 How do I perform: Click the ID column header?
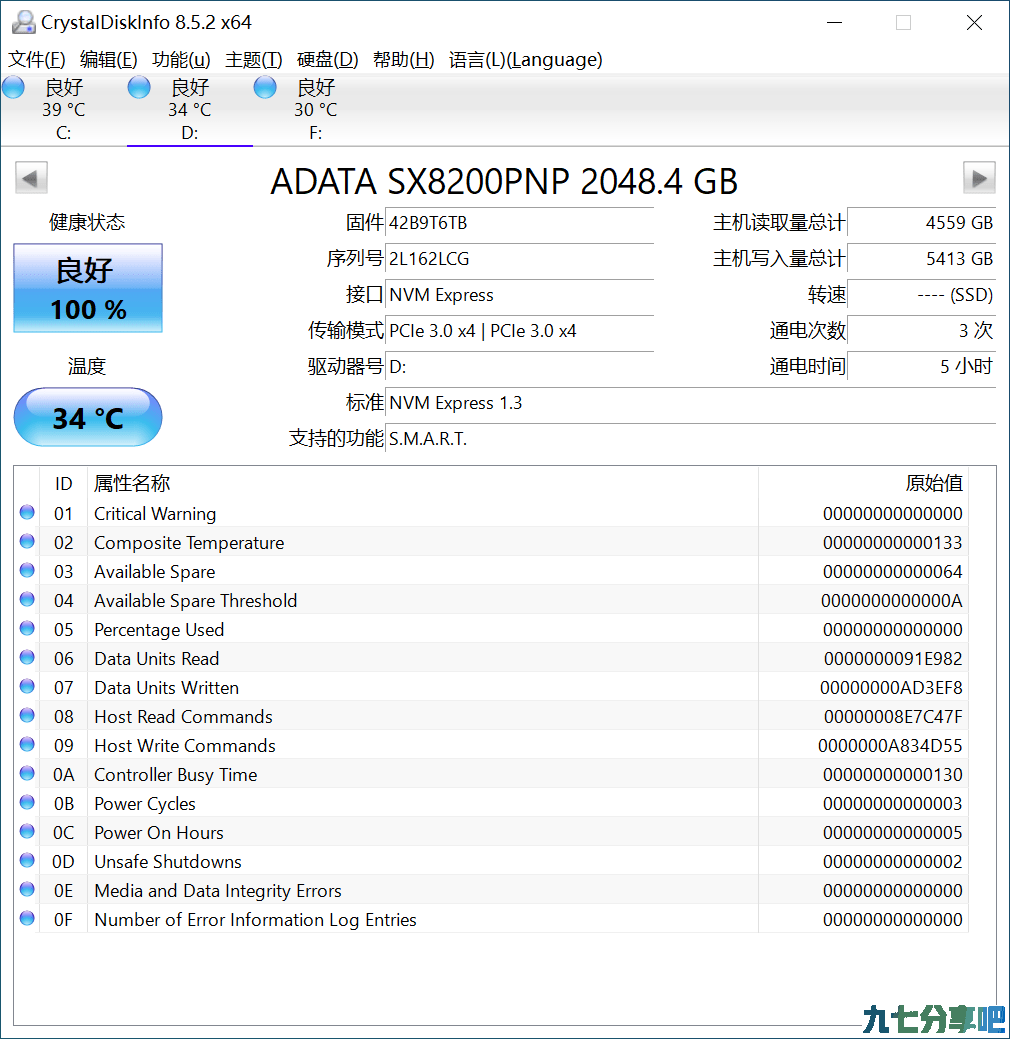click(x=64, y=483)
